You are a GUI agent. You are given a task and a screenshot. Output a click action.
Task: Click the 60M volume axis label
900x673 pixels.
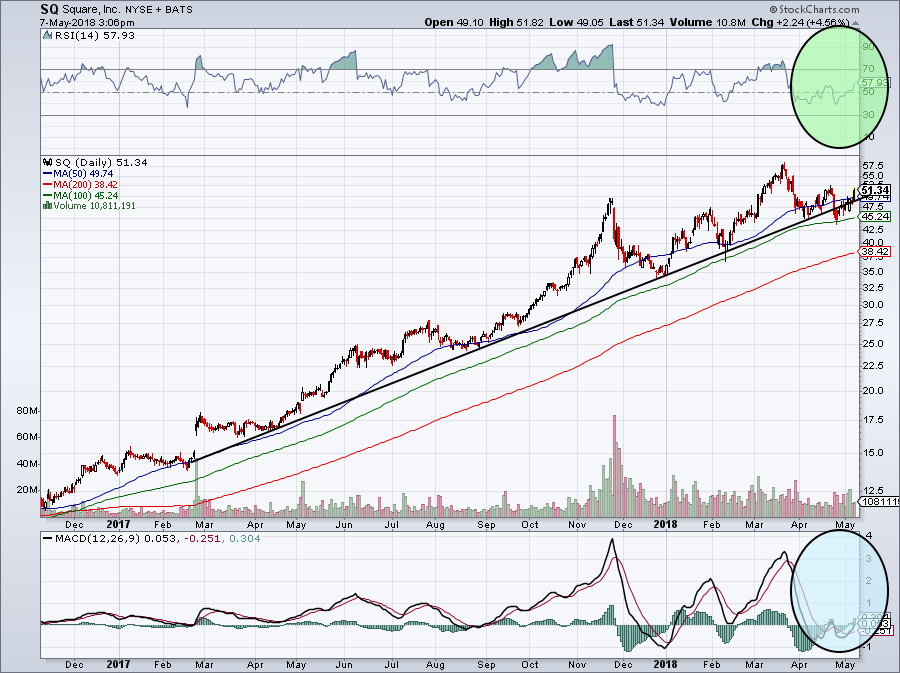(x=28, y=437)
